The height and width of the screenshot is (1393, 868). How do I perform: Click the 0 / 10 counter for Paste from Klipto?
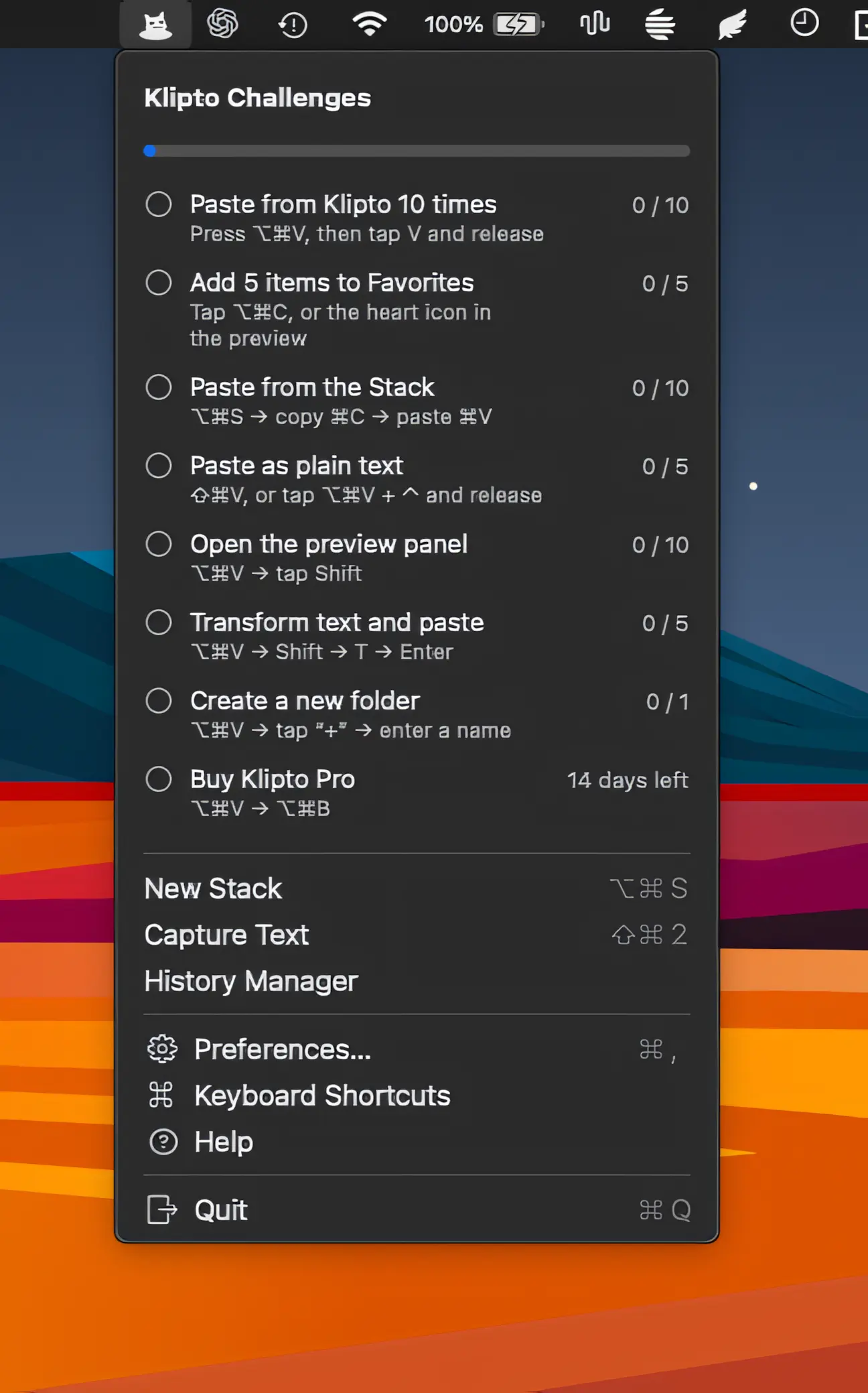[x=660, y=205]
